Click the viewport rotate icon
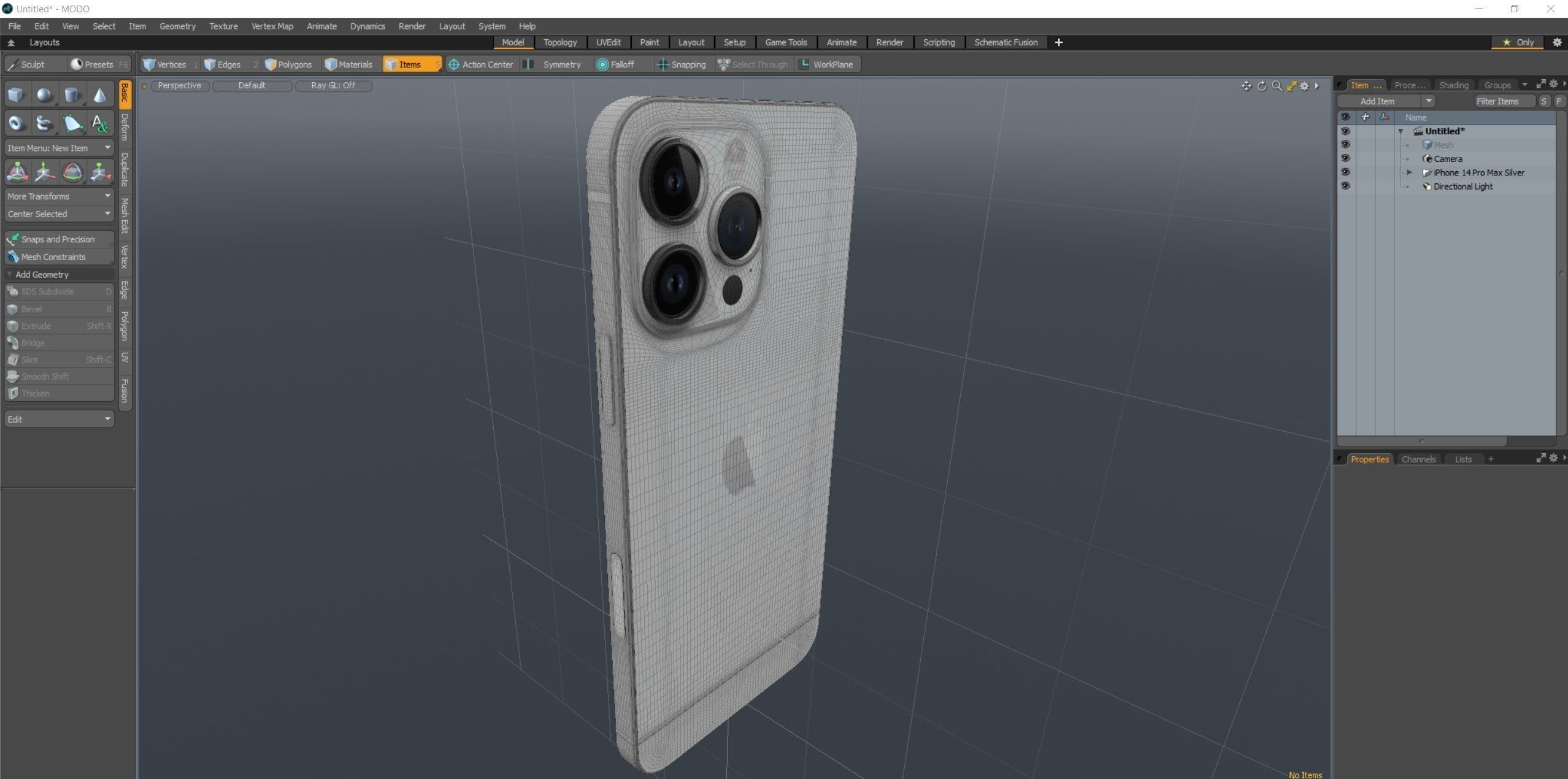1568x779 pixels. pyautogui.click(x=1261, y=86)
